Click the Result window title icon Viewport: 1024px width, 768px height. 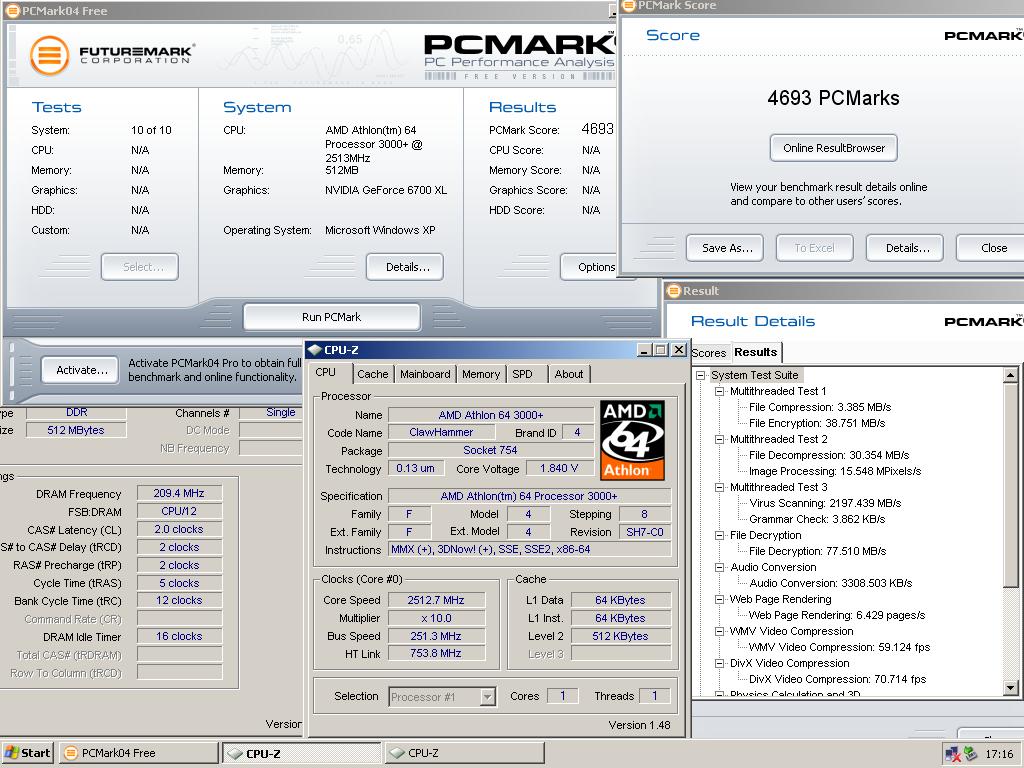click(673, 291)
